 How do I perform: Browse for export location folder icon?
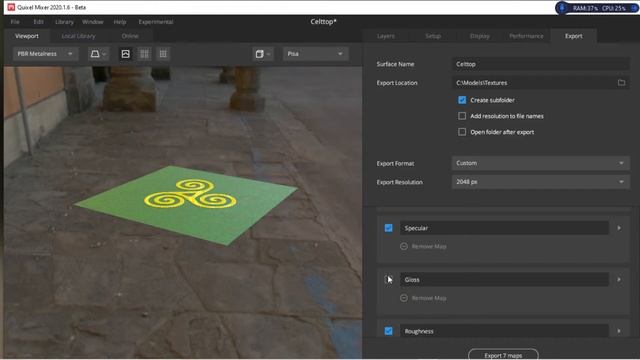coord(621,82)
